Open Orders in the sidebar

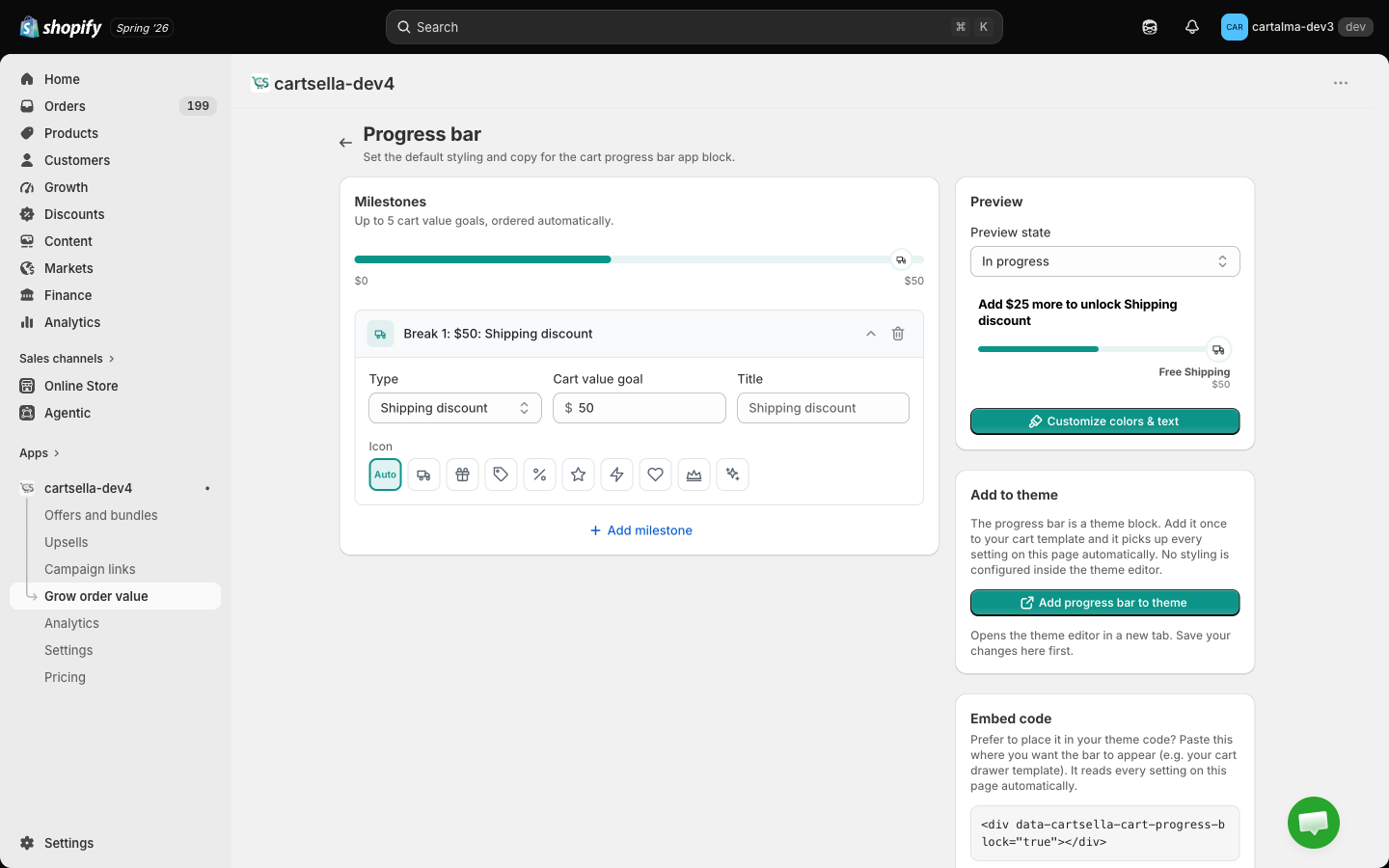click(x=116, y=106)
